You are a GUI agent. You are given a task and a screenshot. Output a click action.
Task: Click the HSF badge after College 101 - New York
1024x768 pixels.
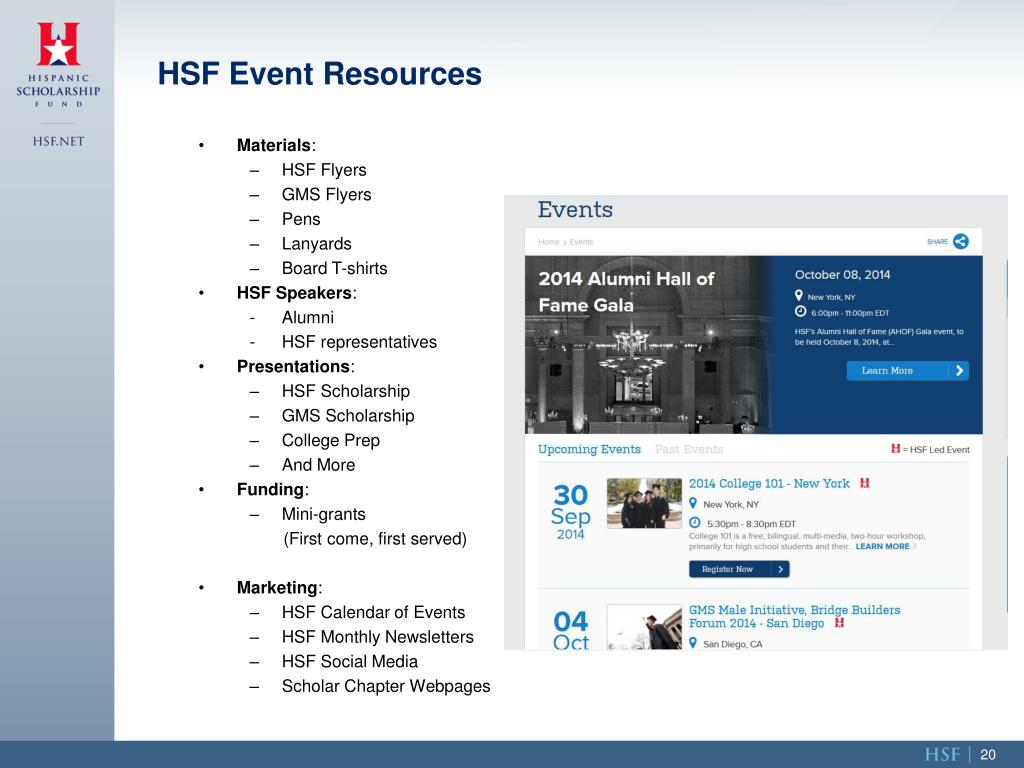(x=865, y=483)
